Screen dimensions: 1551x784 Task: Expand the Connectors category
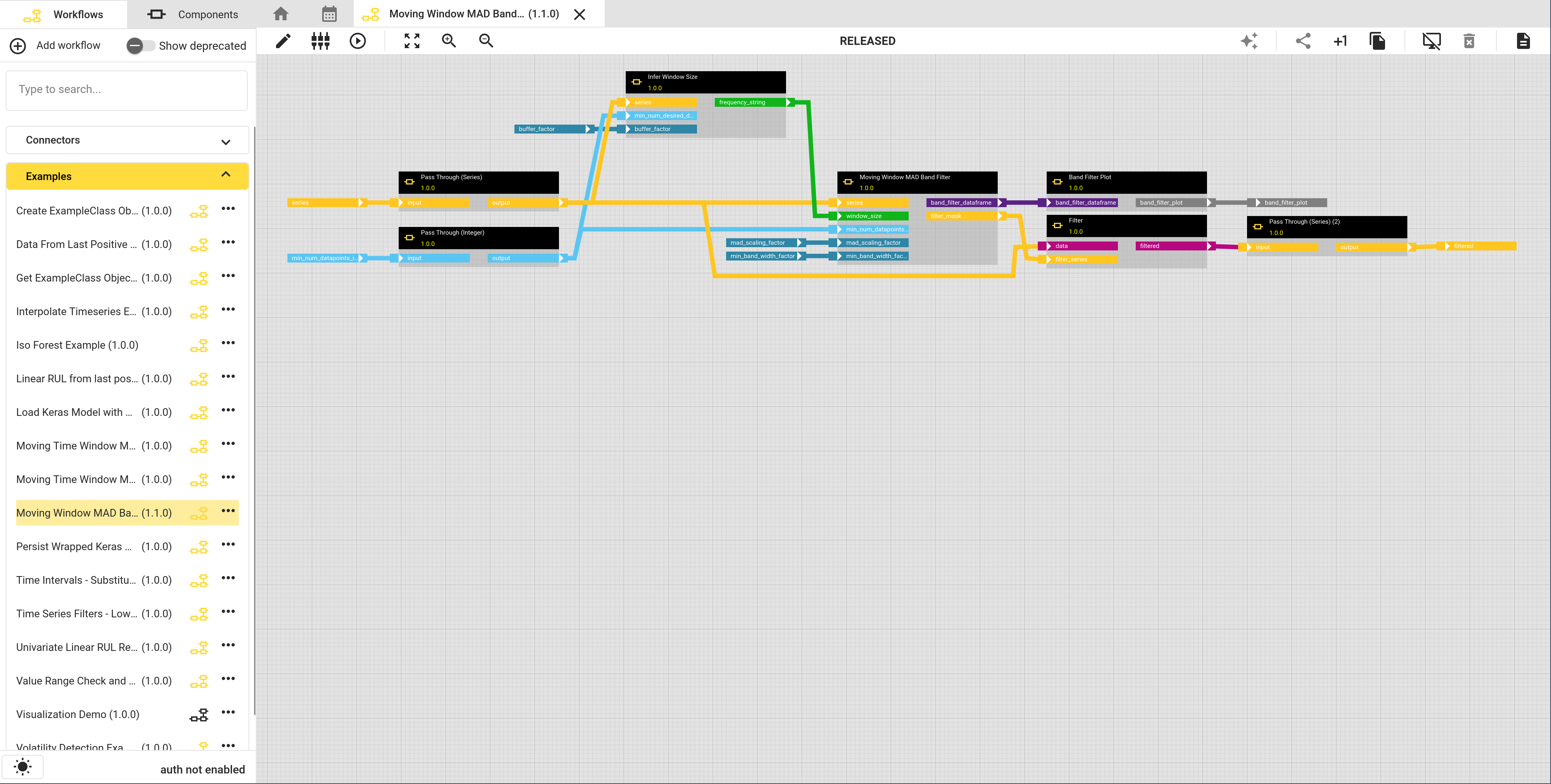(127, 140)
